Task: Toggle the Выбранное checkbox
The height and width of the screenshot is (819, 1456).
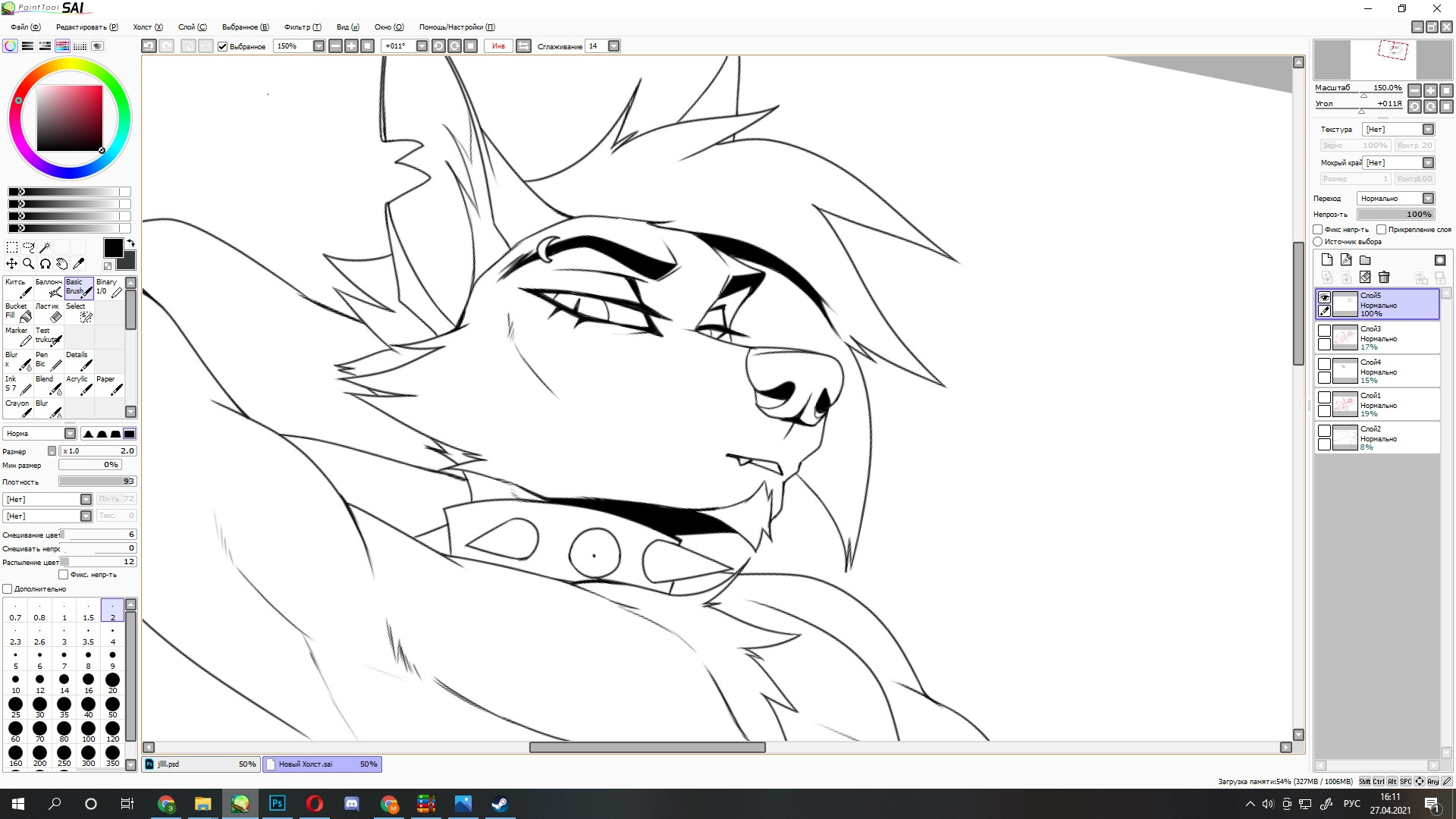Action: tap(223, 46)
